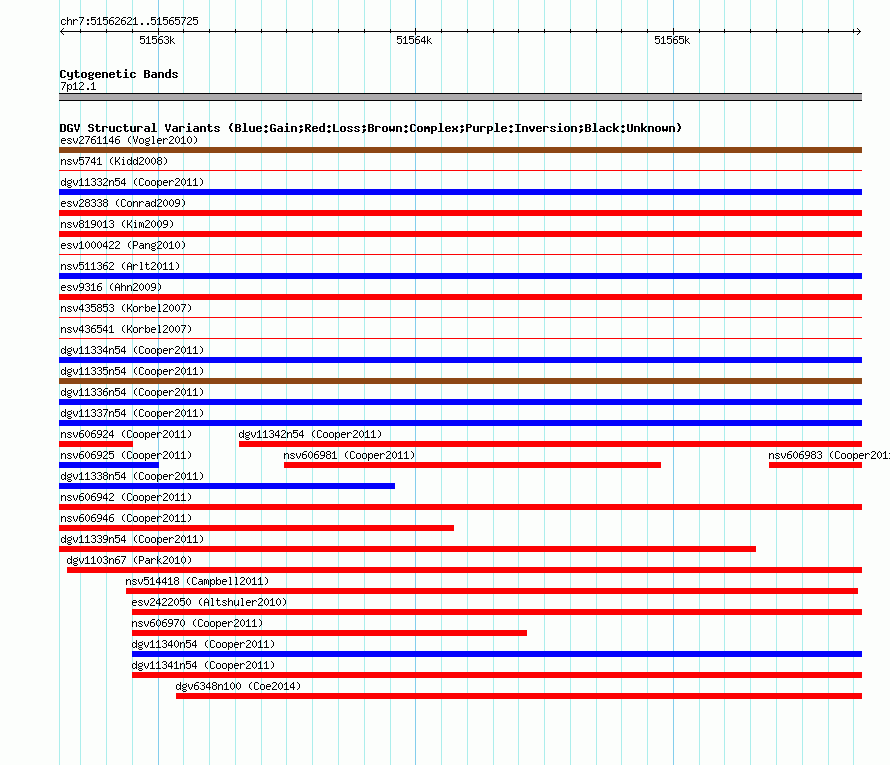Viewport: 890px width, 765px height.
Task: Click the red esv28338 loss bar
Action: pyautogui.click(x=460, y=213)
